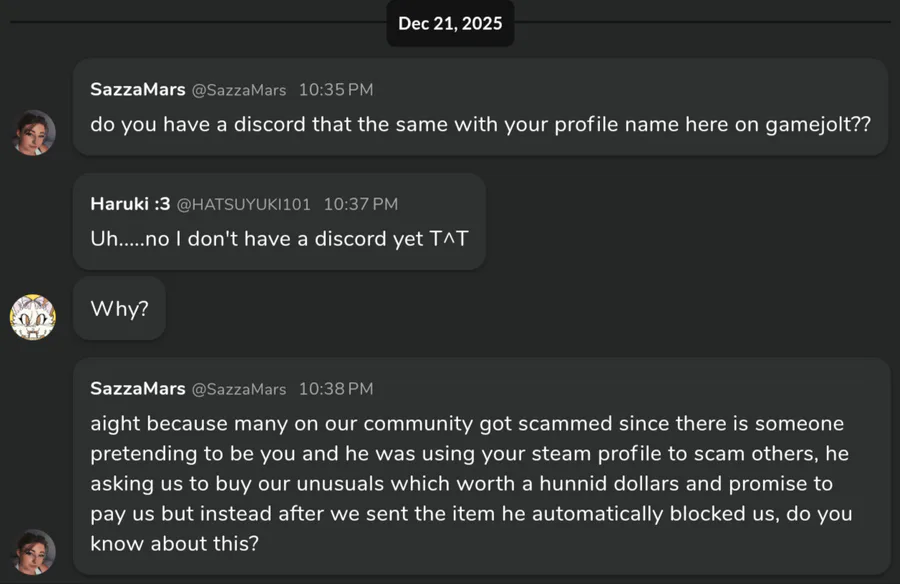
Task: Click SazzaMars avatar beside the discord question
Action: tap(33, 132)
